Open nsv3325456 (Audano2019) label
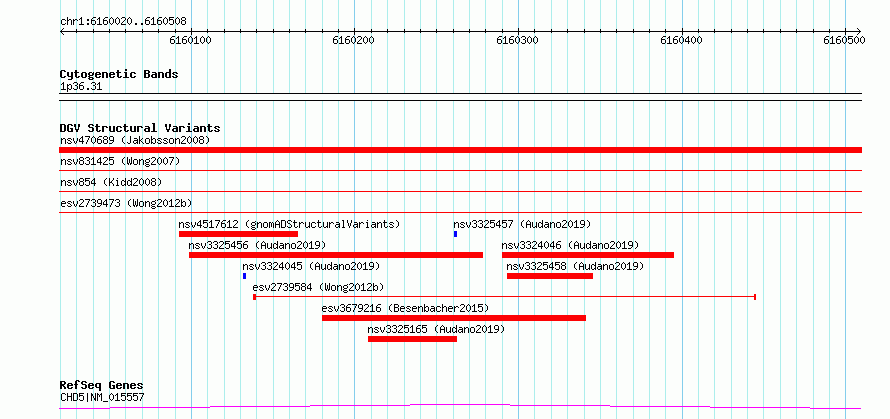The width and height of the screenshot is (890, 419). pyautogui.click(x=257, y=245)
